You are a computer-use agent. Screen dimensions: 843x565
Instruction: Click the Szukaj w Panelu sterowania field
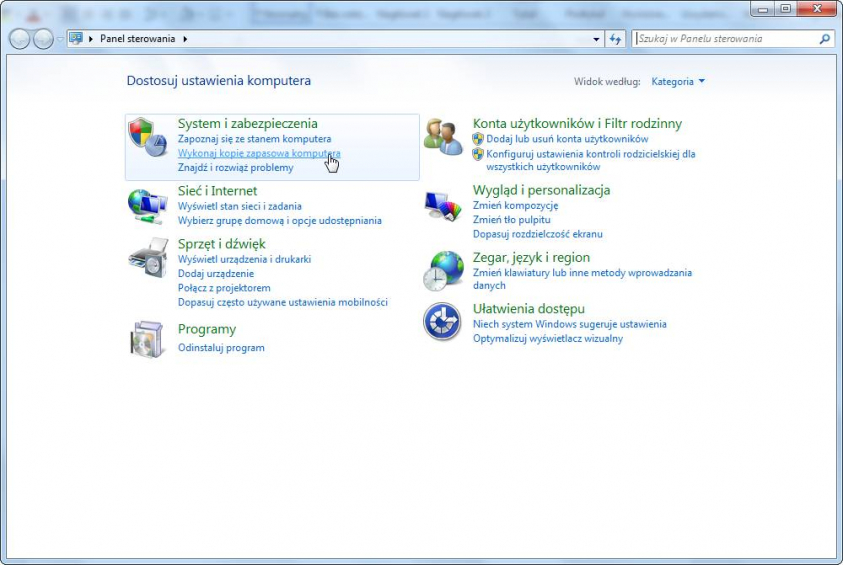725,39
